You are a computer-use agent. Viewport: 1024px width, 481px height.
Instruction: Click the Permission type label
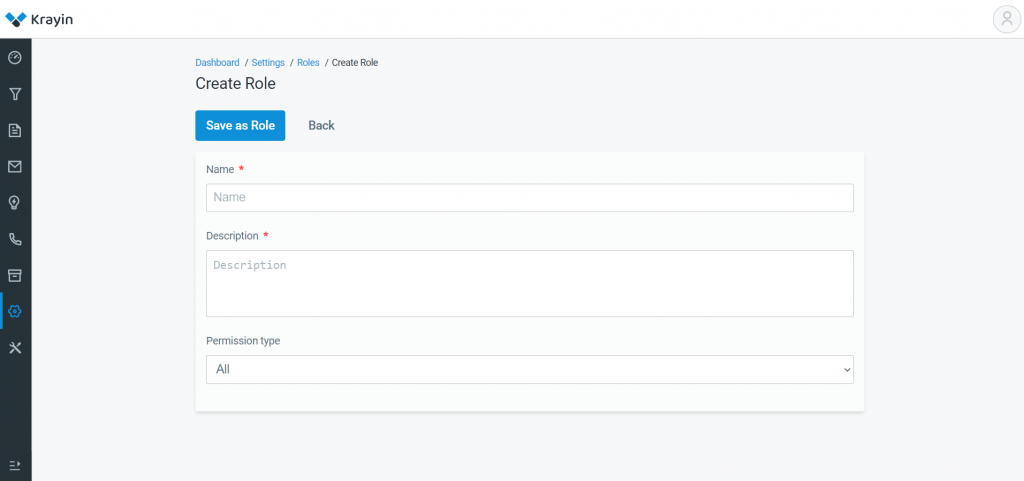(243, 341)
